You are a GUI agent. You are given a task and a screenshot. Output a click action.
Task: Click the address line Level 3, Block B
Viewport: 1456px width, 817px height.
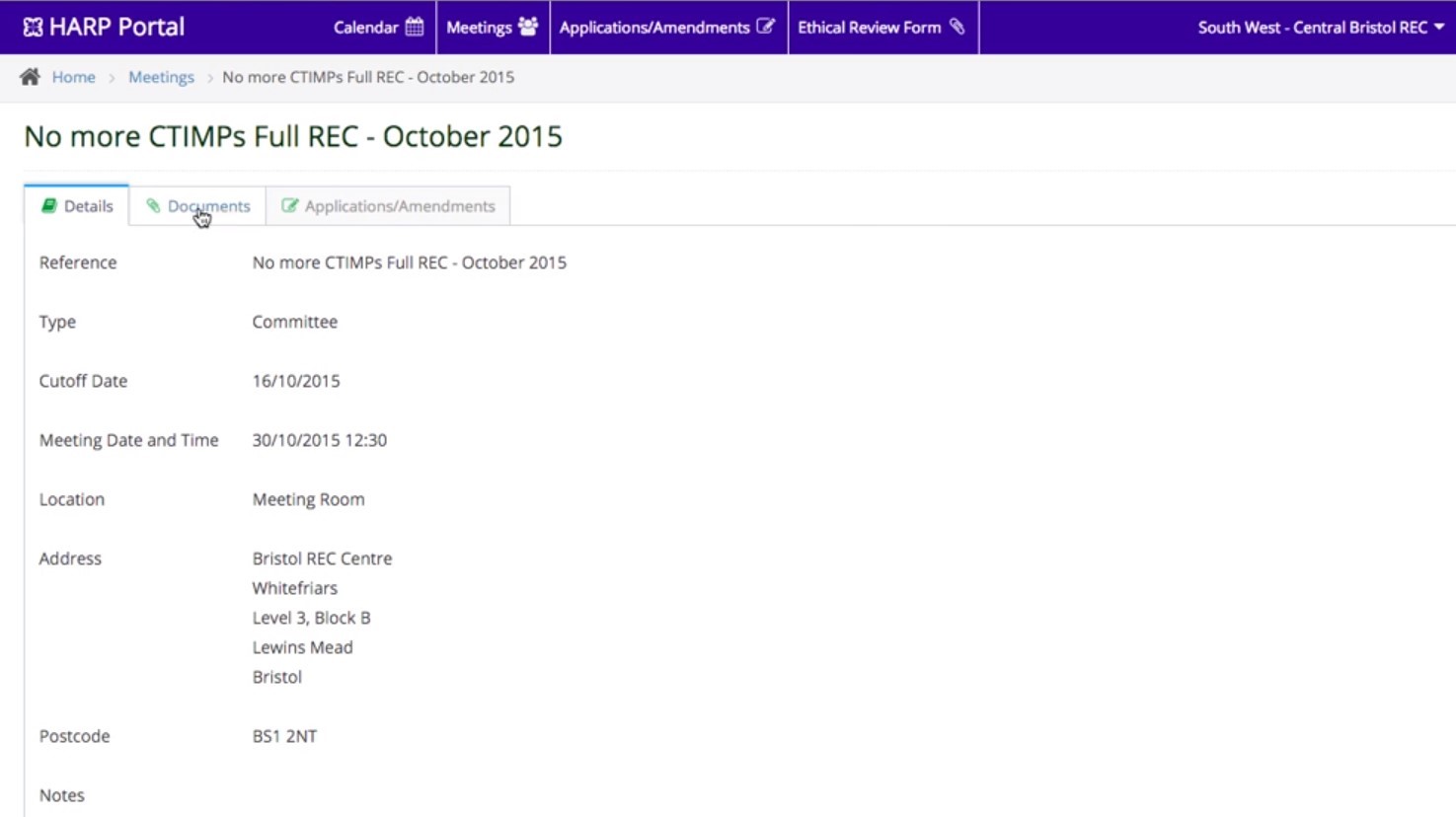click(x=312, y=618)
